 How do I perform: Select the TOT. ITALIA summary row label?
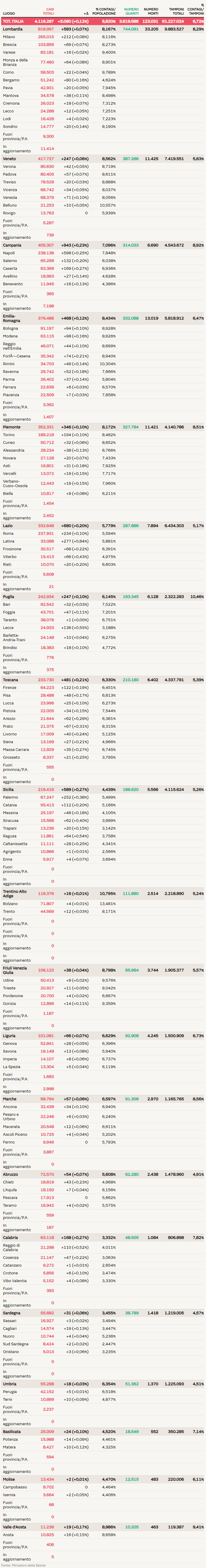[13, 21]
